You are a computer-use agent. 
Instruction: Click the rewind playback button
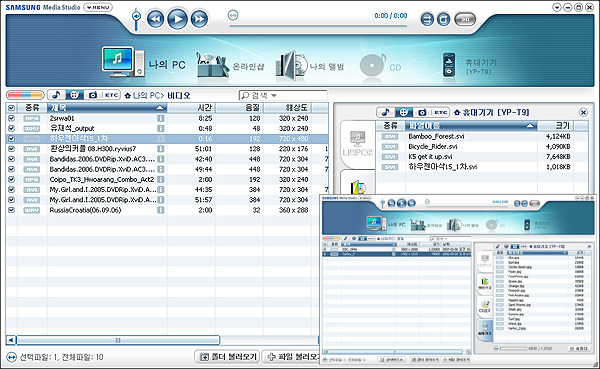point(155,18)
